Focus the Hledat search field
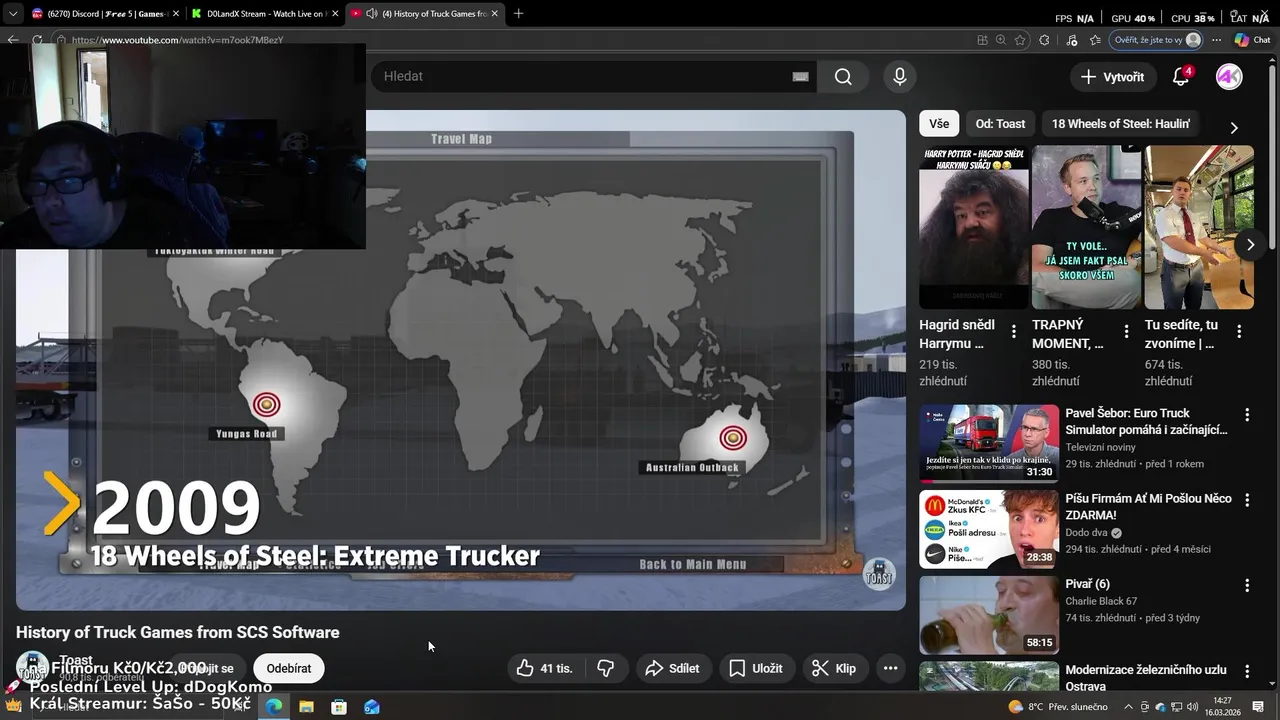Image resolution: width=1280 pixels, height=720 pixels. [594, 77]
